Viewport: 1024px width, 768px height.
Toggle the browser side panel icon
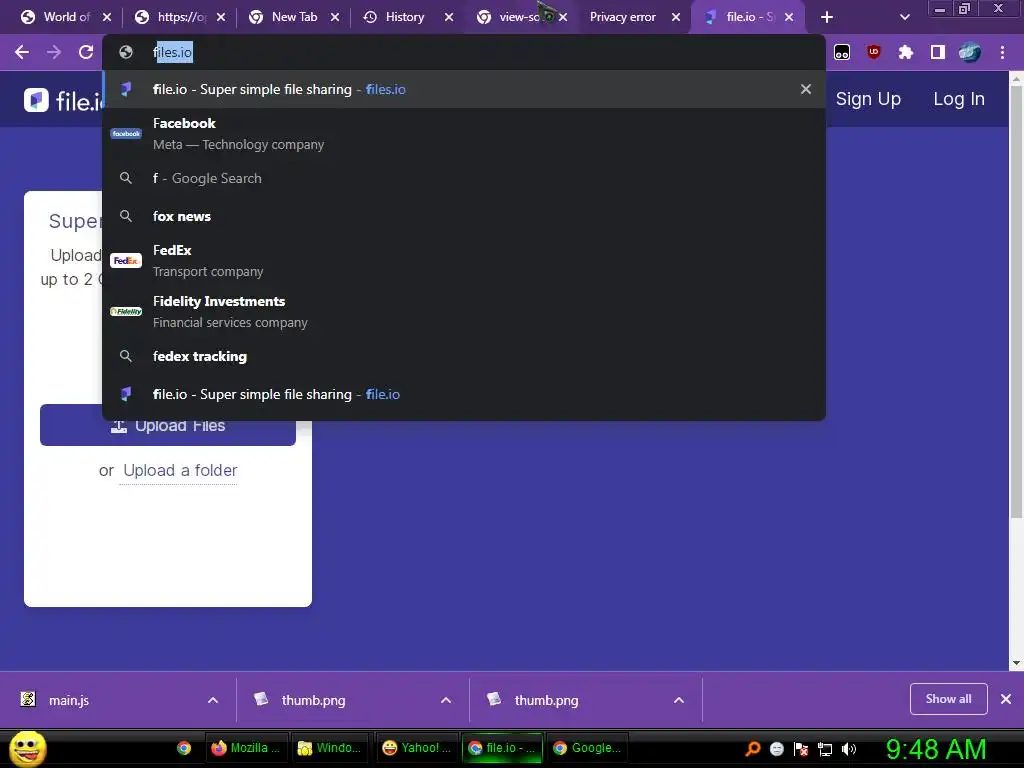coord(937,52)
